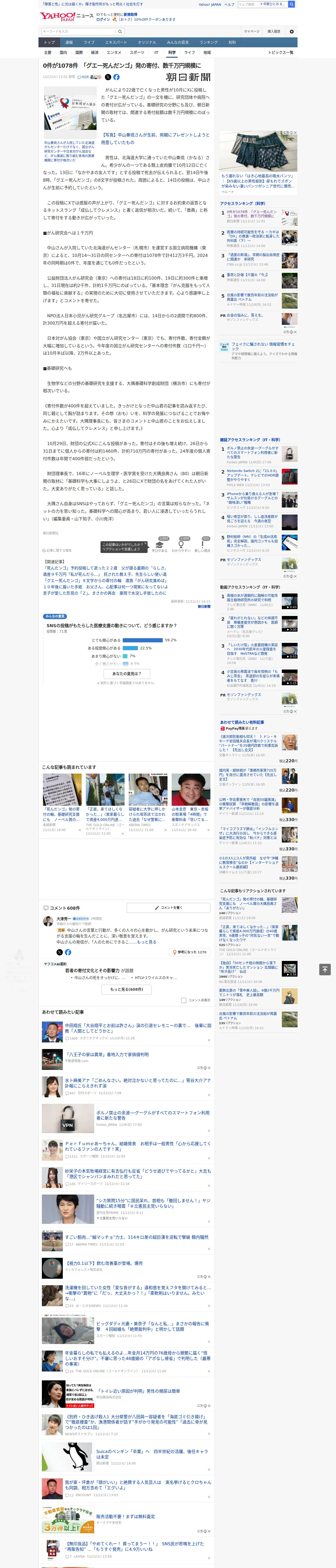Click the ある程度関心がある poll bar
The image size is (336, 1568).
click(131, 648)
